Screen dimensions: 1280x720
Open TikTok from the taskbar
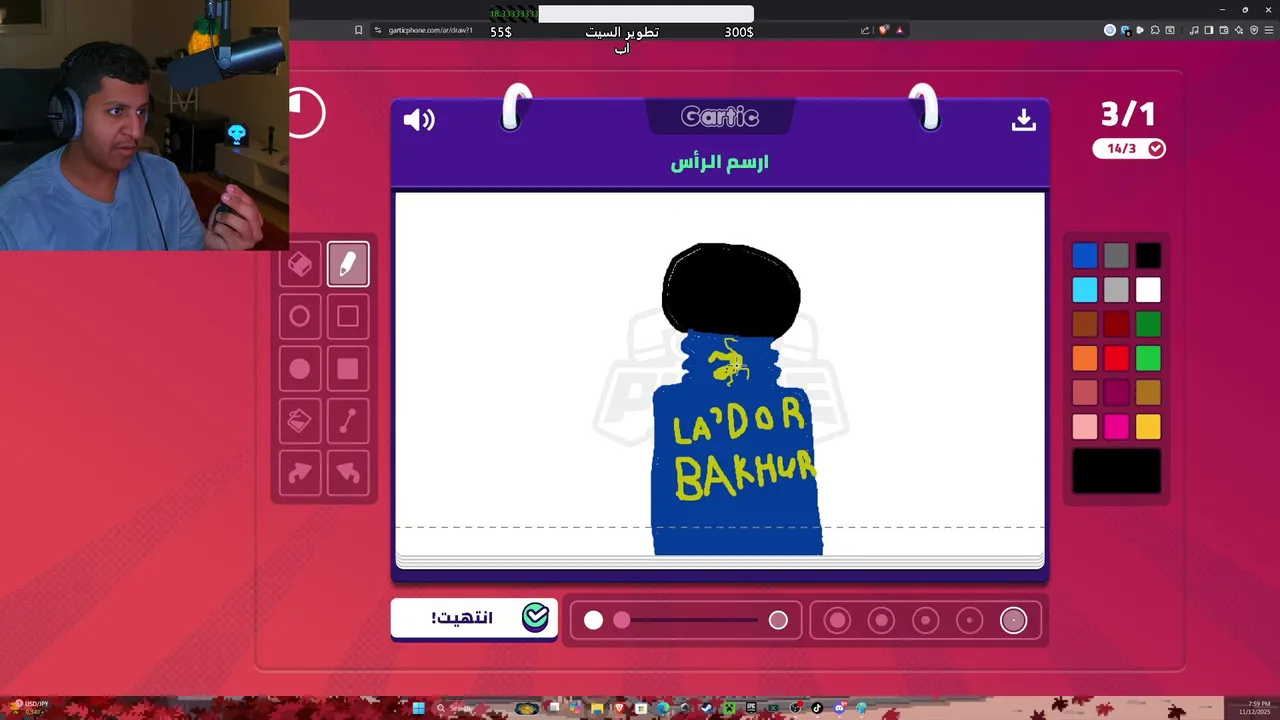click(817, 708)
